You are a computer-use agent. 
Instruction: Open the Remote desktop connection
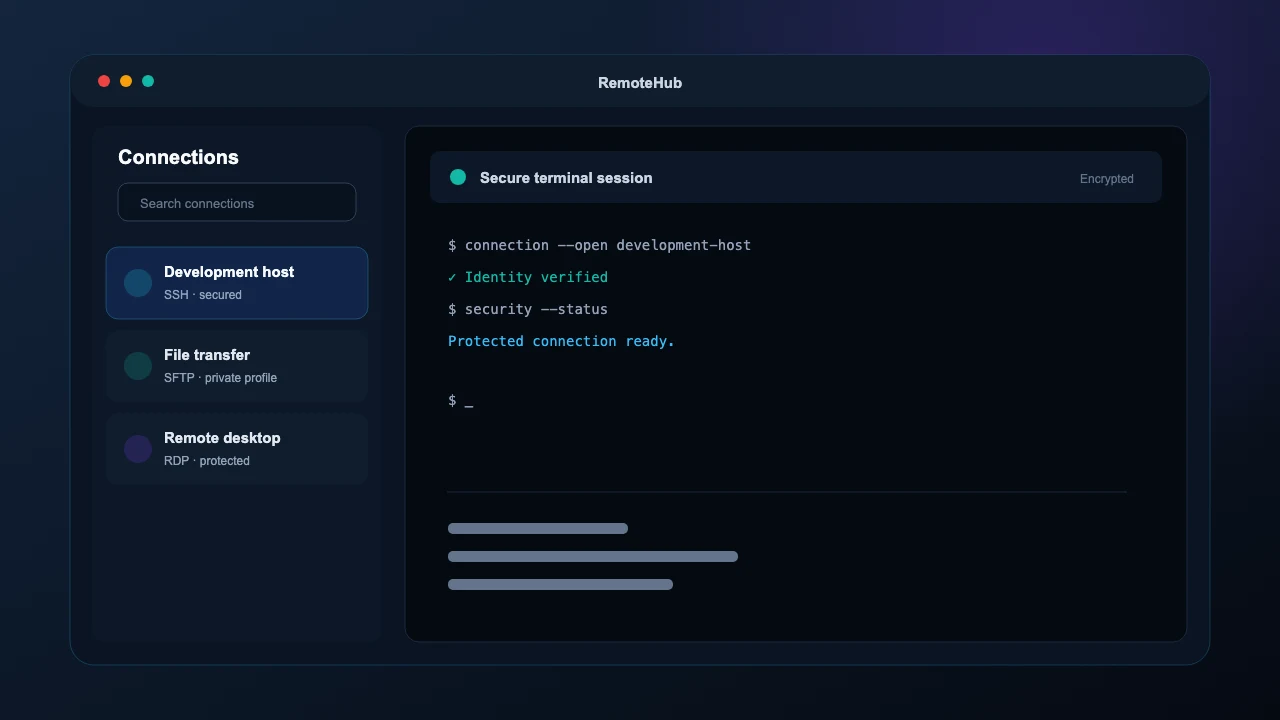(237, 449)
